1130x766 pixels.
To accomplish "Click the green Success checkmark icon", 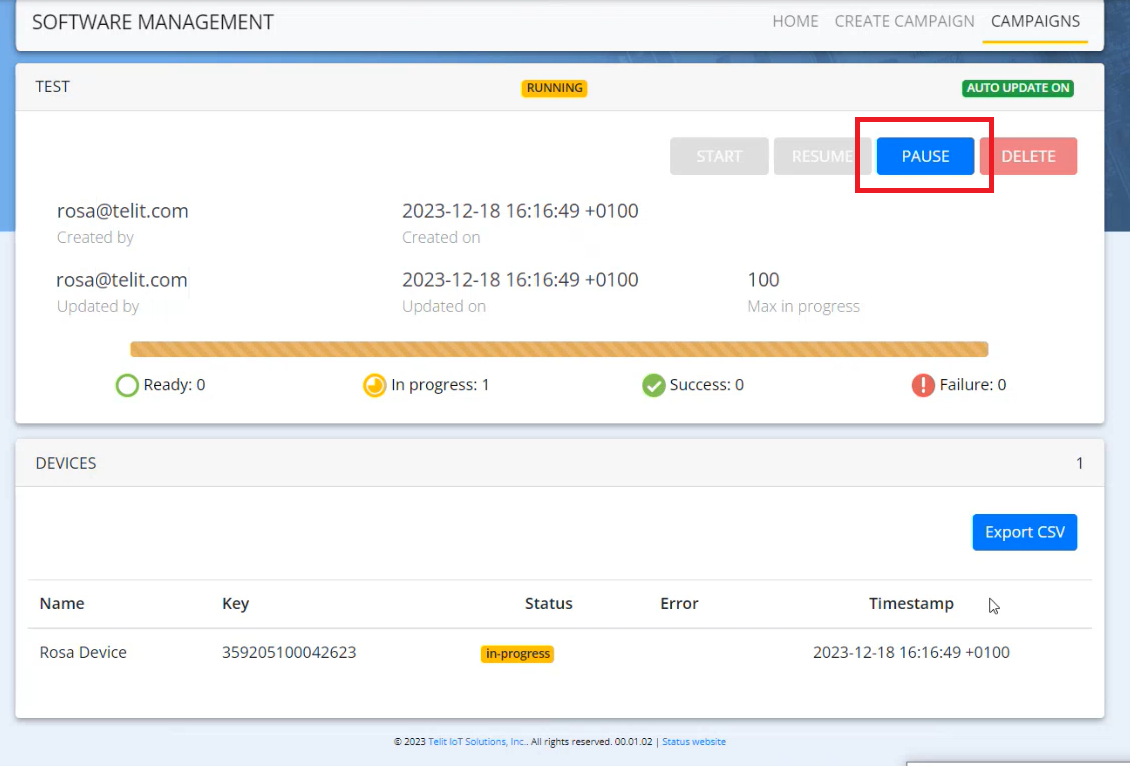I will point(653,385).
